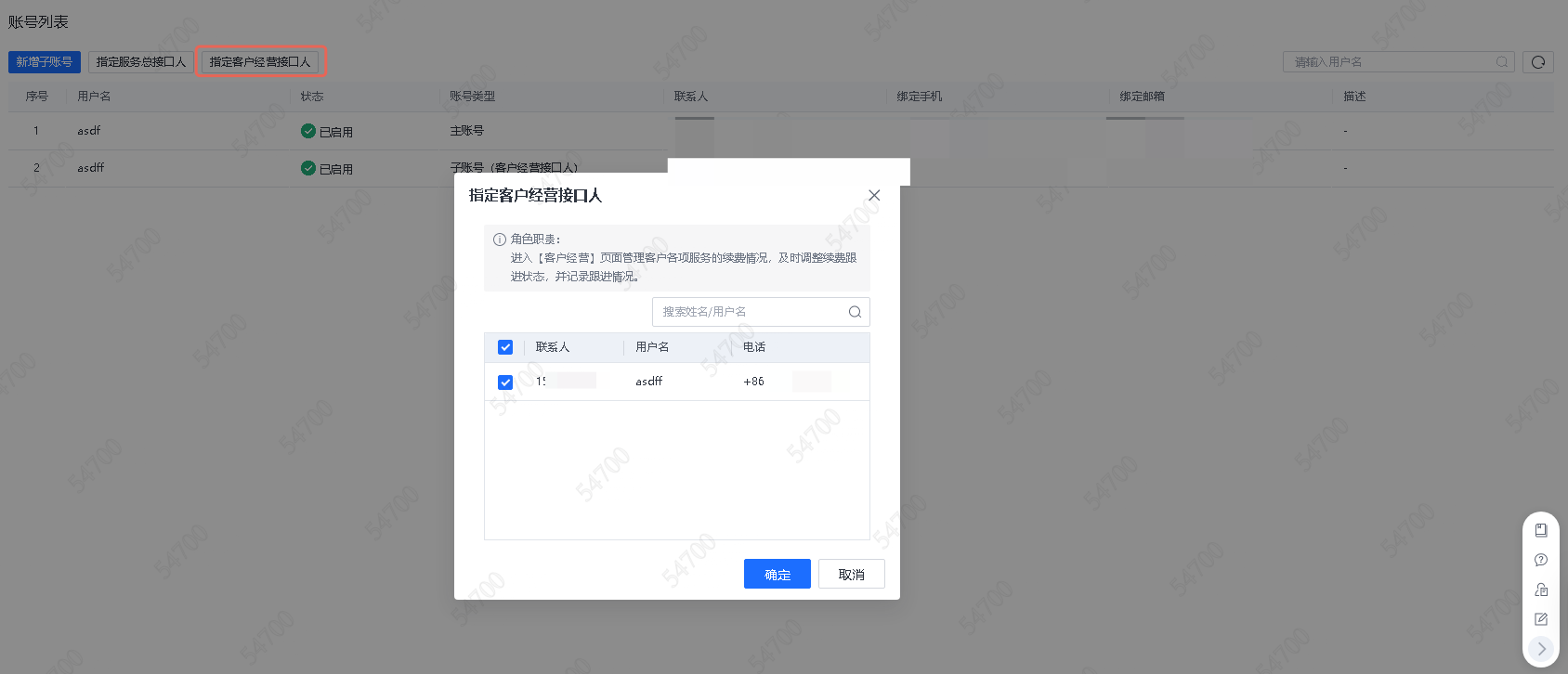Toggle the select-all checkbox in dialog header
1568x674 pixels.
pyautogui.click(x=505, y=347)
